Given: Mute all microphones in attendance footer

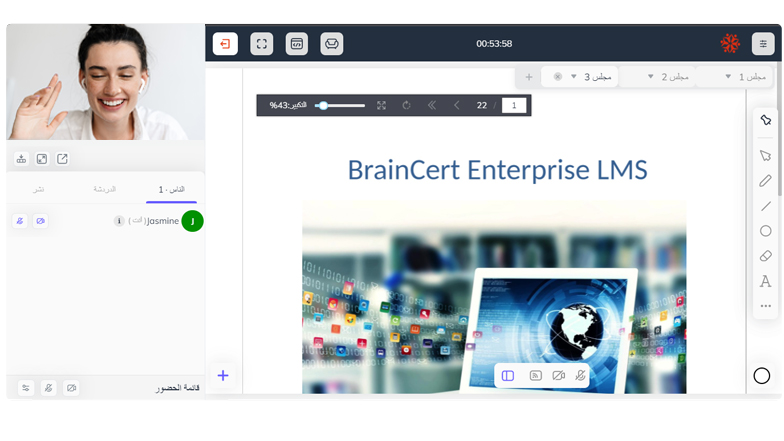Looking at the screenshot, I should click(x=48, y=388).
